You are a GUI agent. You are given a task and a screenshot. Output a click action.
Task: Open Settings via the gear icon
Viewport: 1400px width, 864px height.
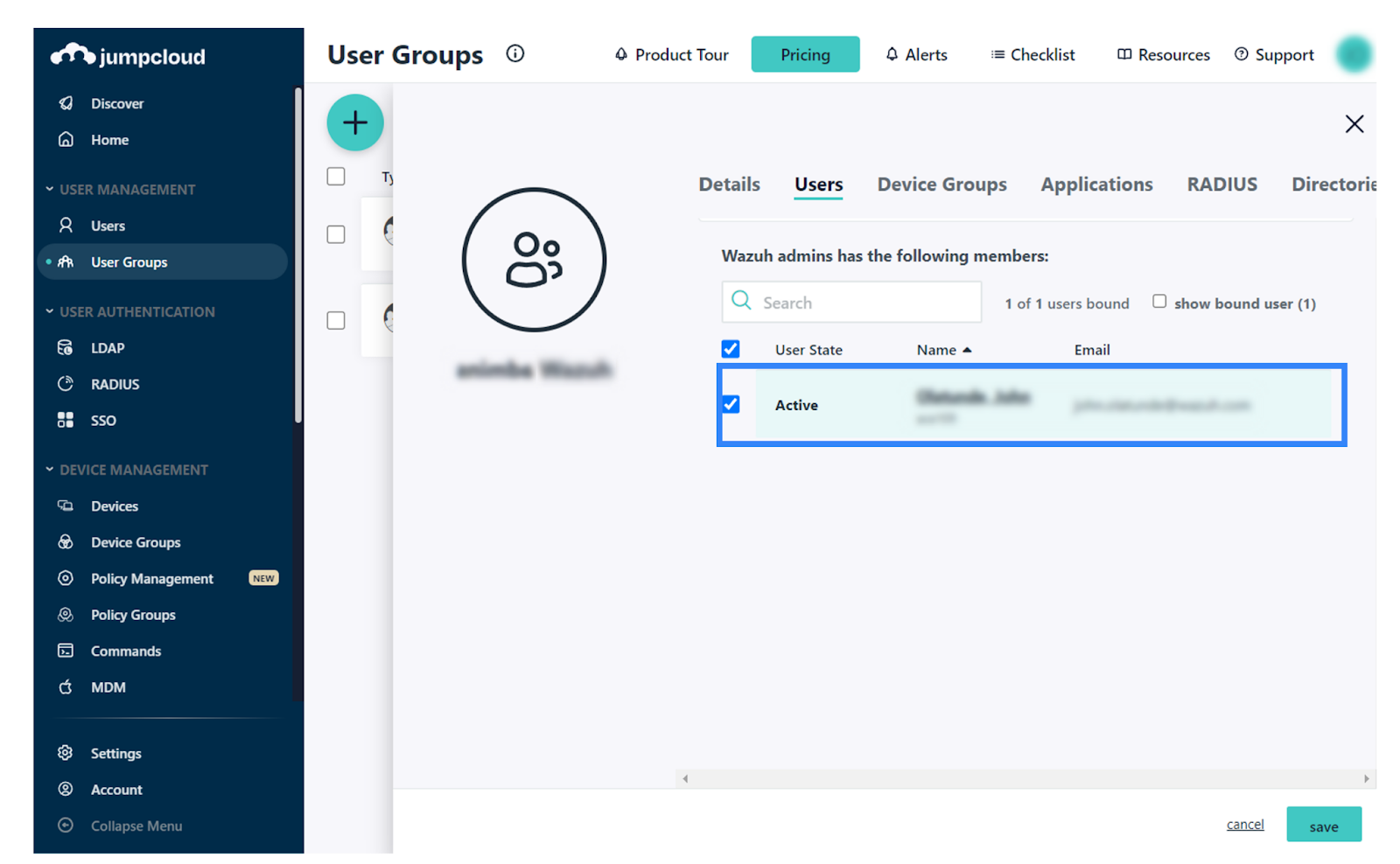point(66,753)
